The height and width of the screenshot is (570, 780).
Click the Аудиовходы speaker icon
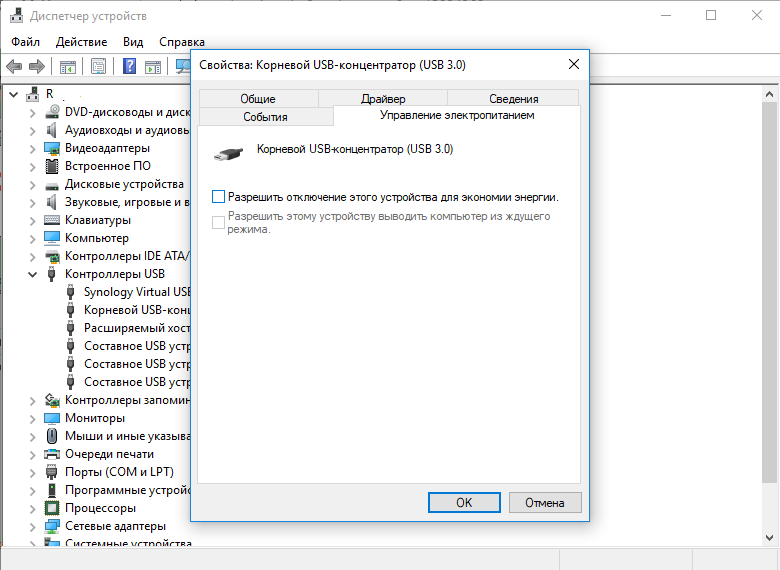pyautogui.click(x=51, y=130)
